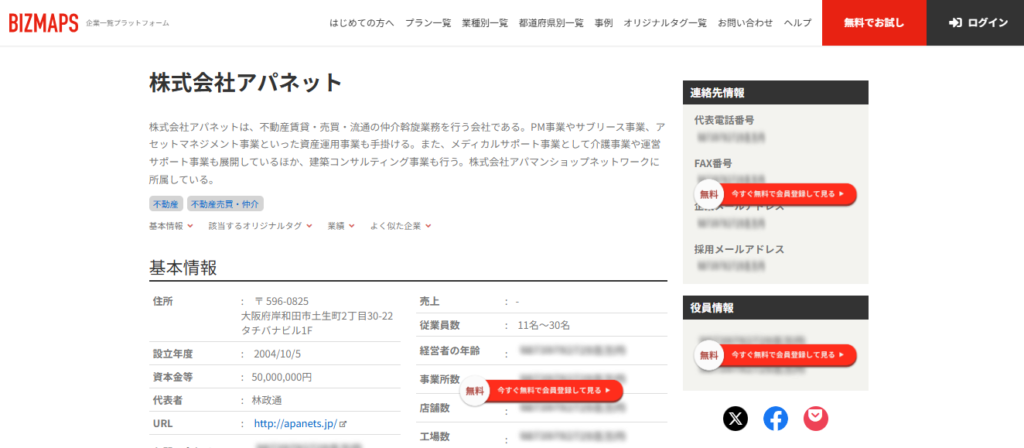1024x448 pixels.
Task: Click the address line 大阪府岸和田市土生町2丁目30-22
Action: pyautogui.click(x=317, y=316)
